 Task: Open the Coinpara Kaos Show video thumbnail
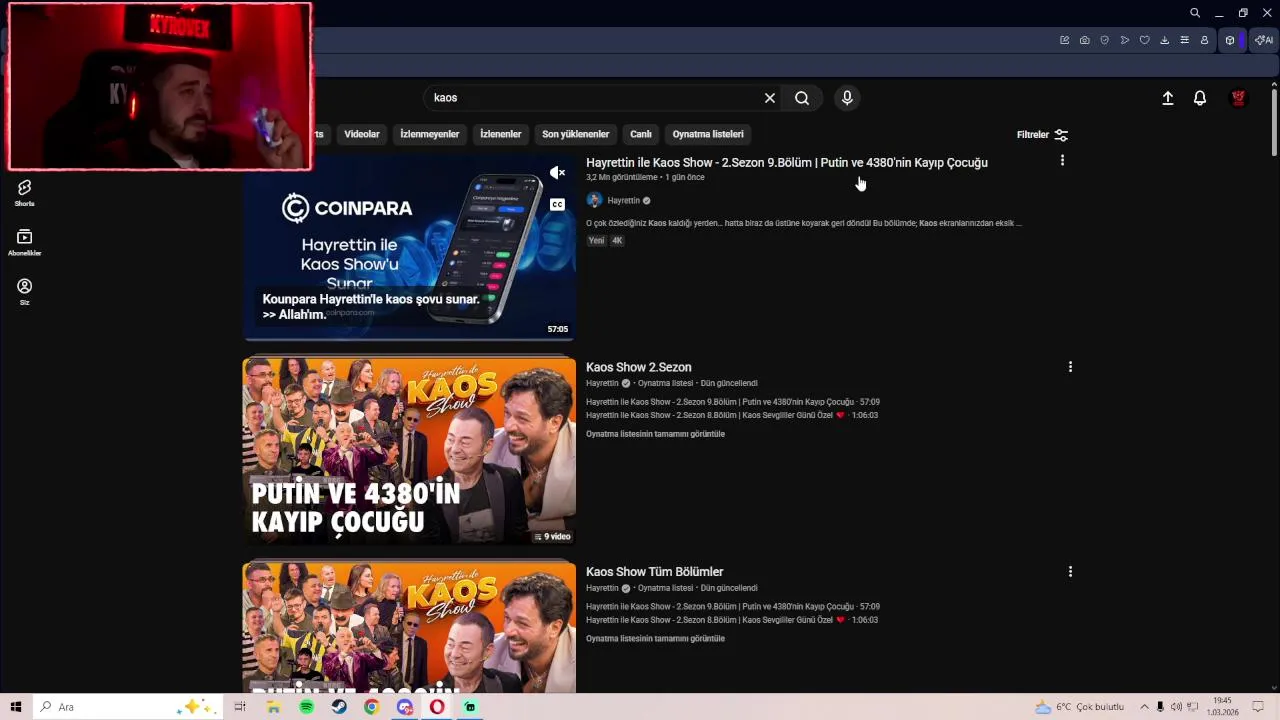[x=409, y=247]
